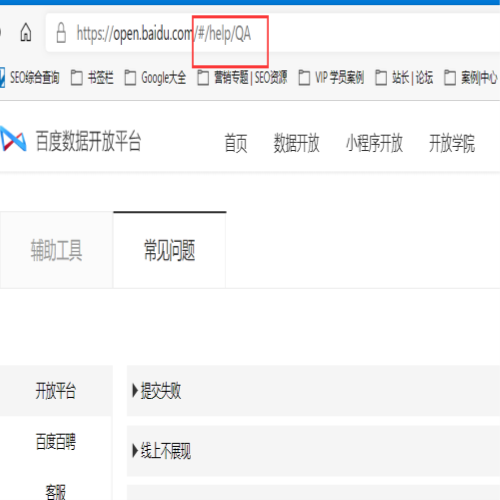Open the SEO综合查询 bookmark
Image resolution: width=500 pixels, height=500 pixels.
click(30, 78)
